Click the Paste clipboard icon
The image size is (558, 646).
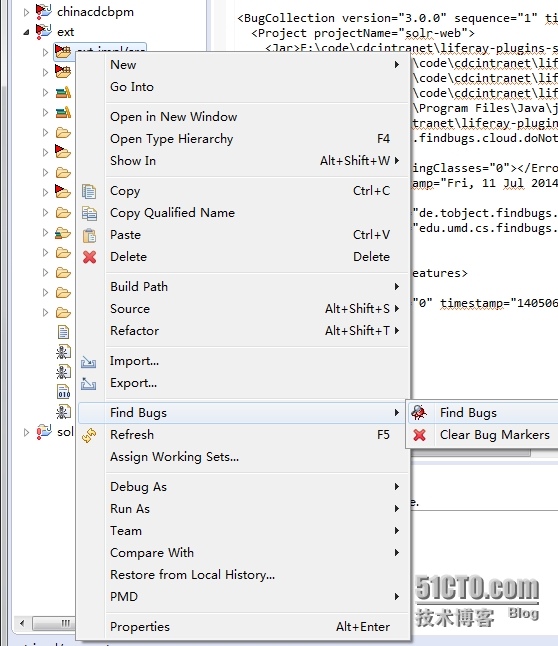(89, 235)
